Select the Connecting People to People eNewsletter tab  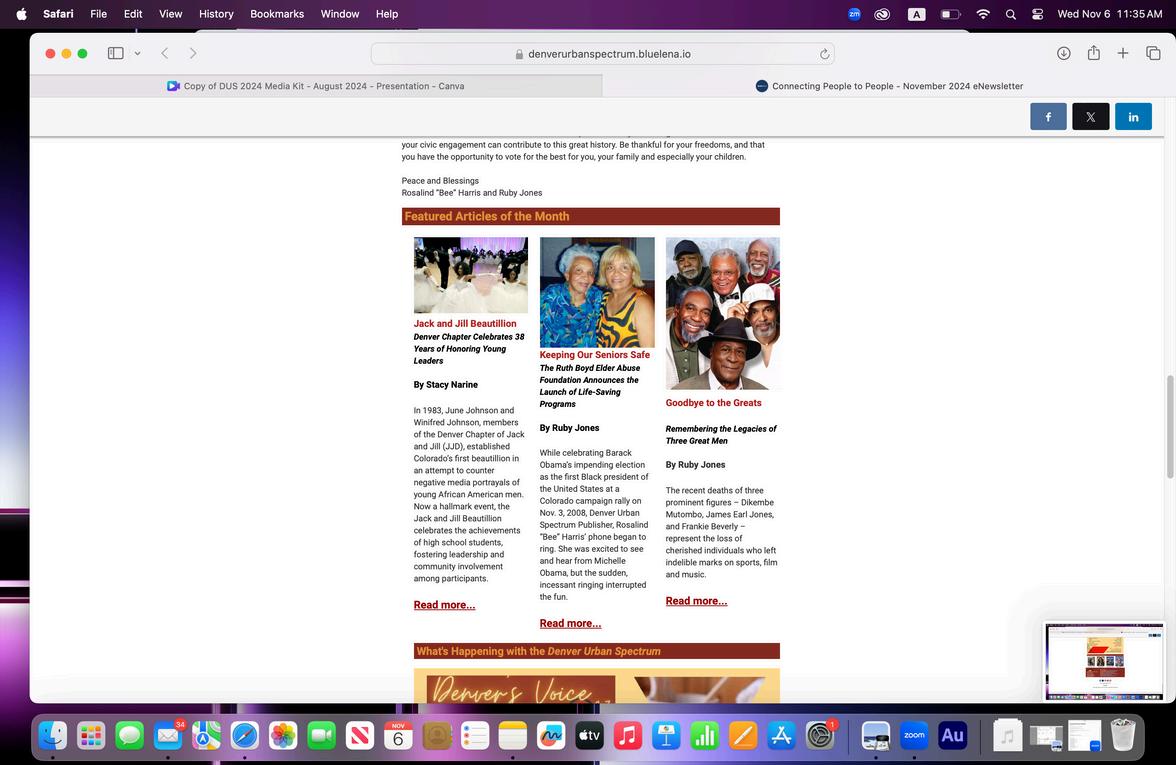click(889, 86)
